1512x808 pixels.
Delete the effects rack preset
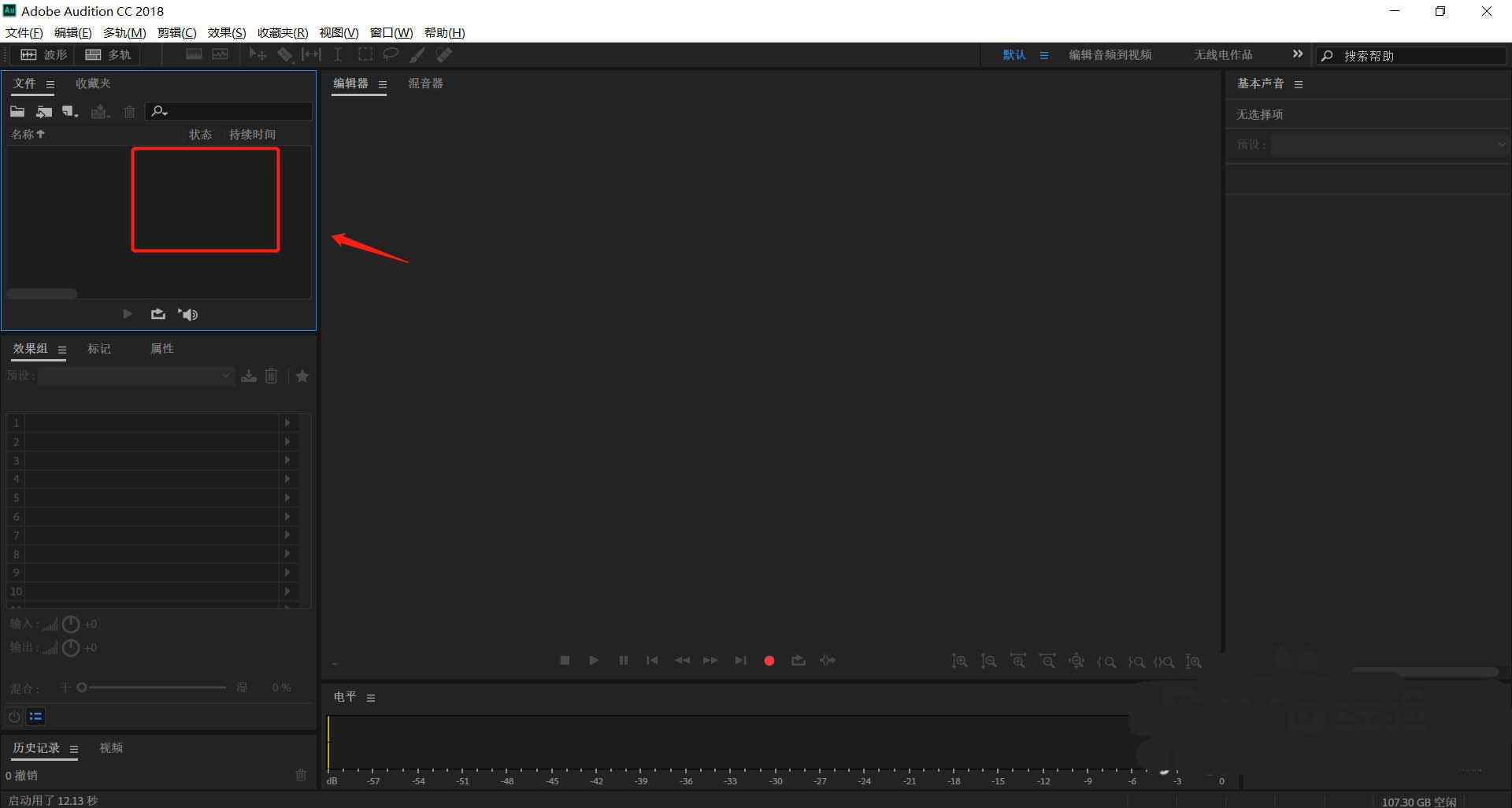tap(271, 376)
